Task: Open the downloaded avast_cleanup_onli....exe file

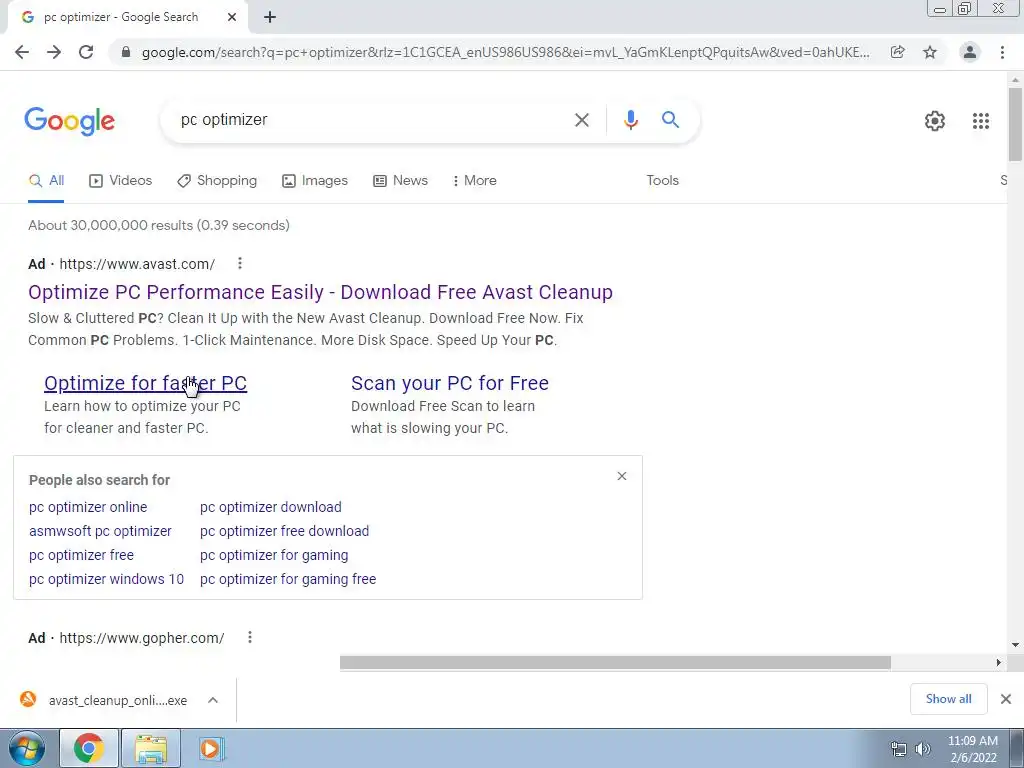Action: click(x=103, y=700)
